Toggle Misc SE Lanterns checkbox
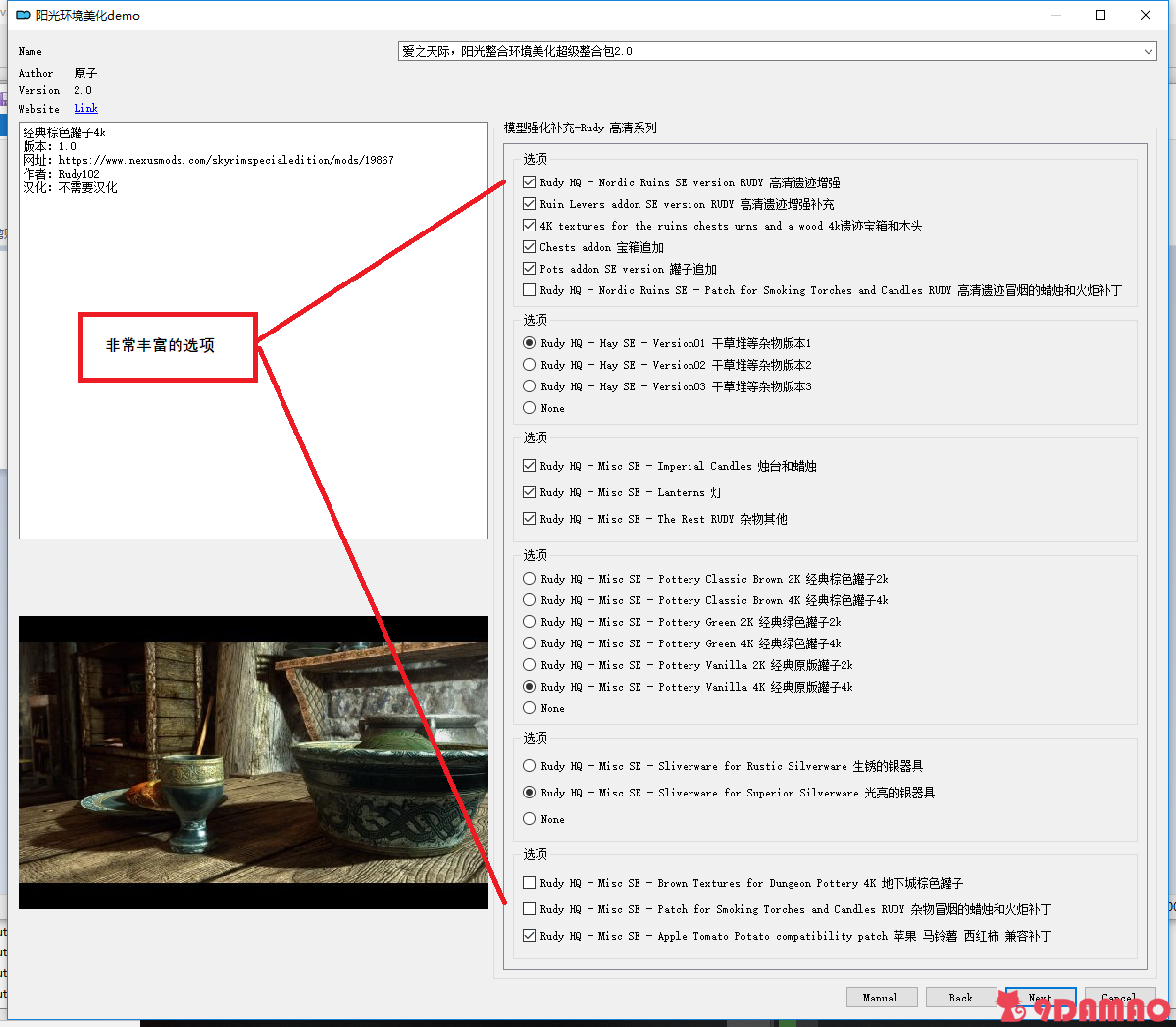The width and height of the screenshot is (1176, 1027). [530, 492]
